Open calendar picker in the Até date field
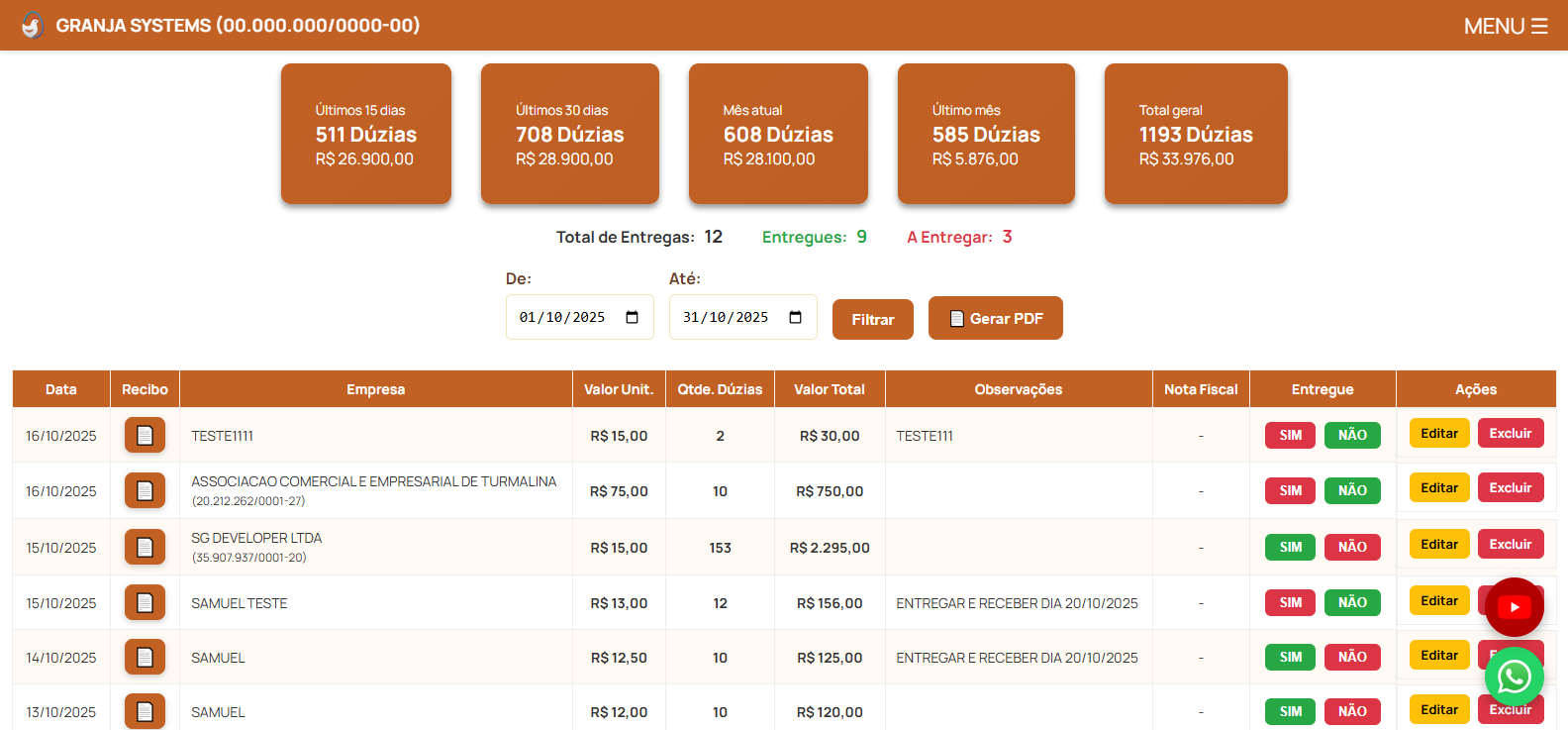Image resolution: width=1568 pixels, height=730 pixels. coord(795,317)
